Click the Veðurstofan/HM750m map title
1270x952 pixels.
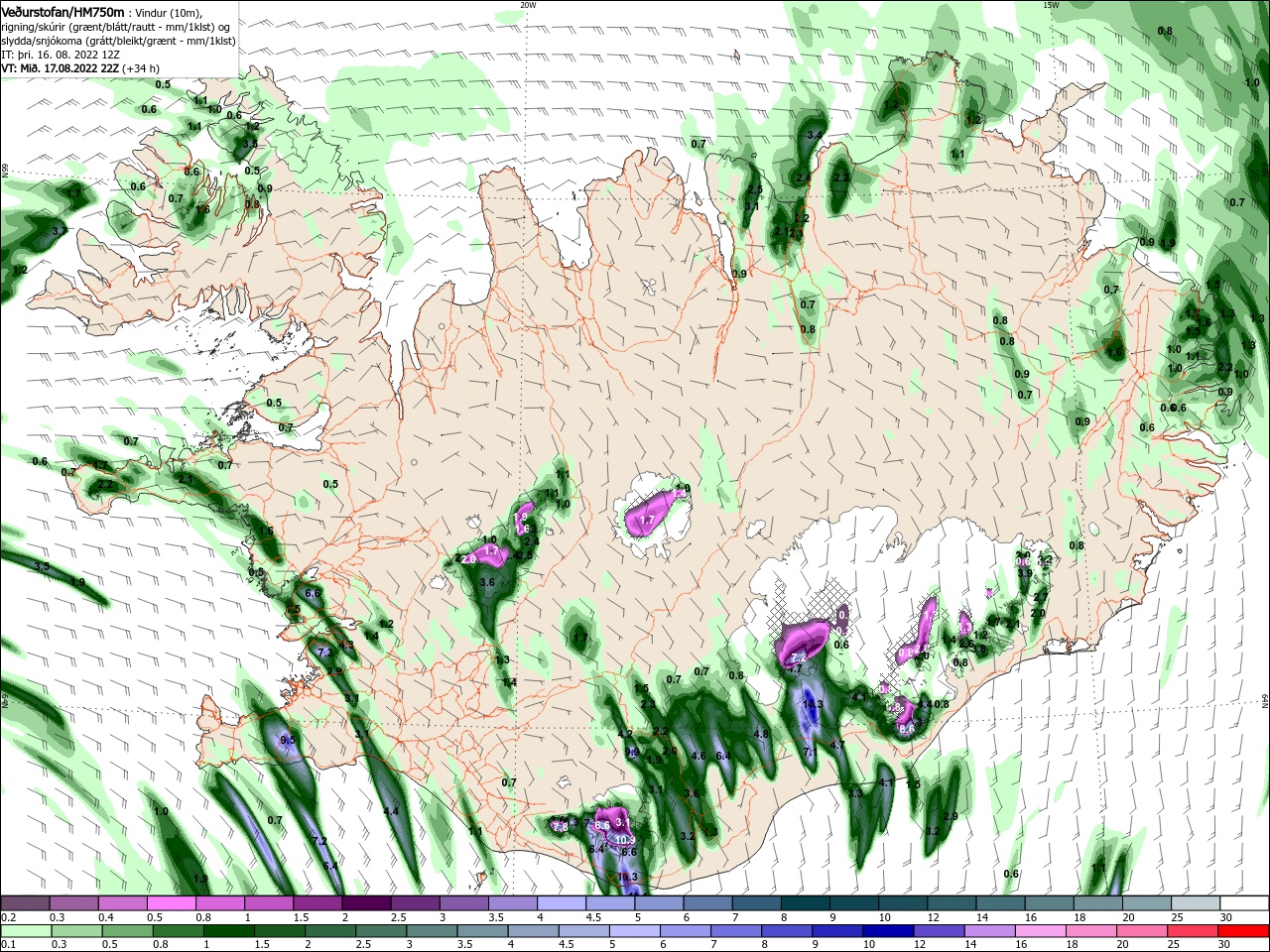(x=63, y=11)
